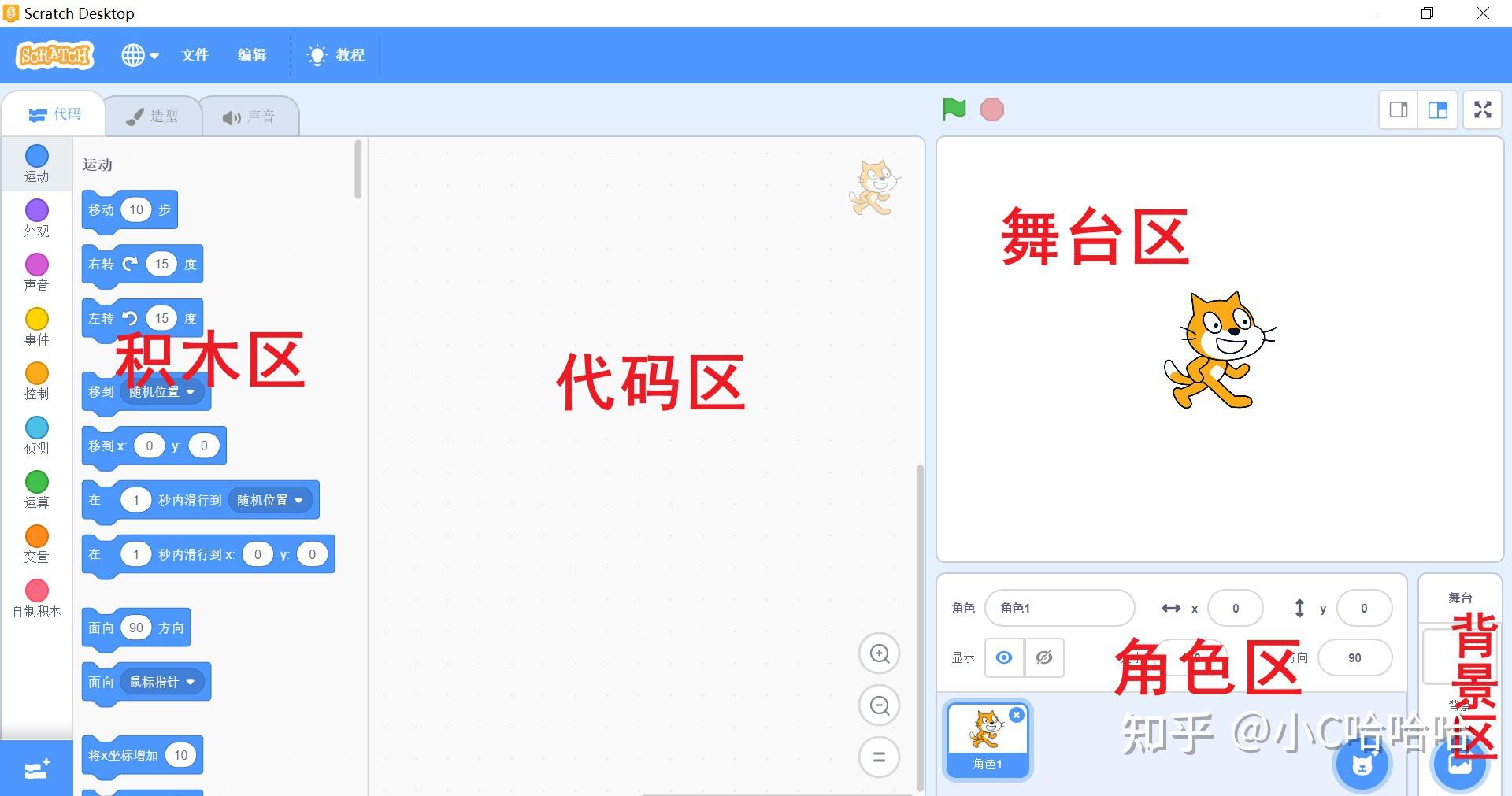
Task: Select the 运算 block category
Action: point(37,490)
